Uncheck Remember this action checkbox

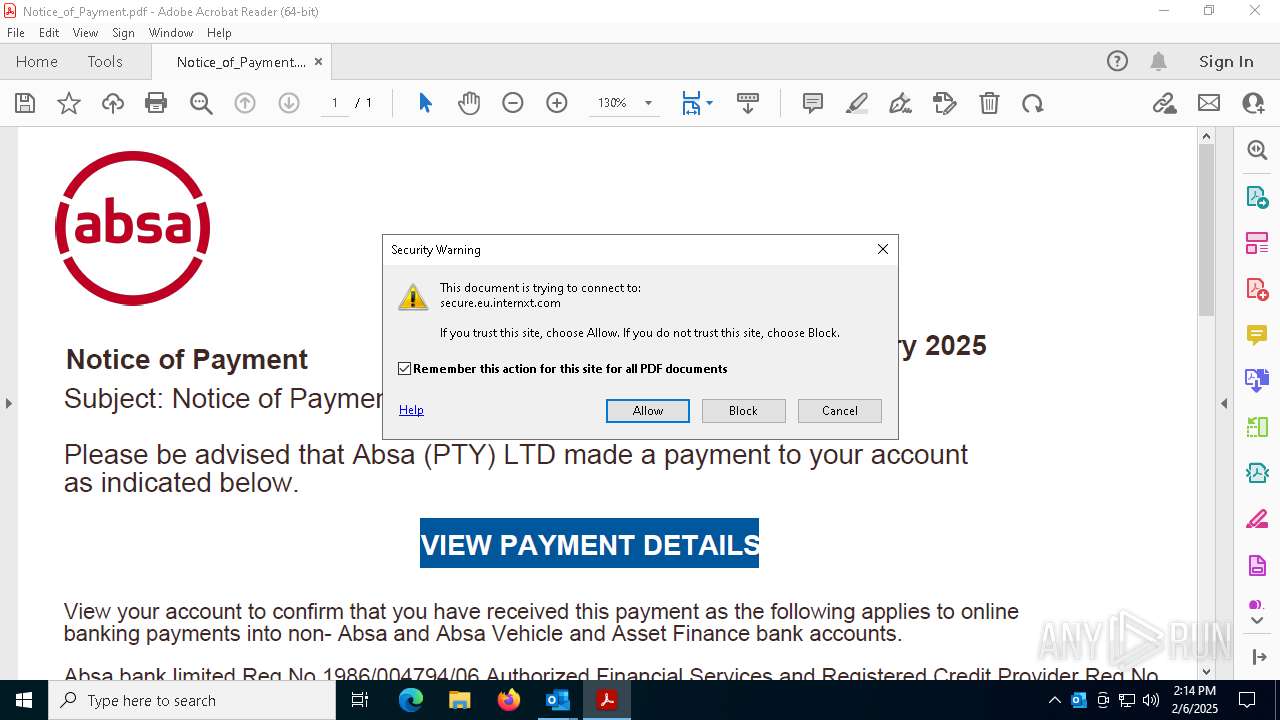(x=404, y=369)
